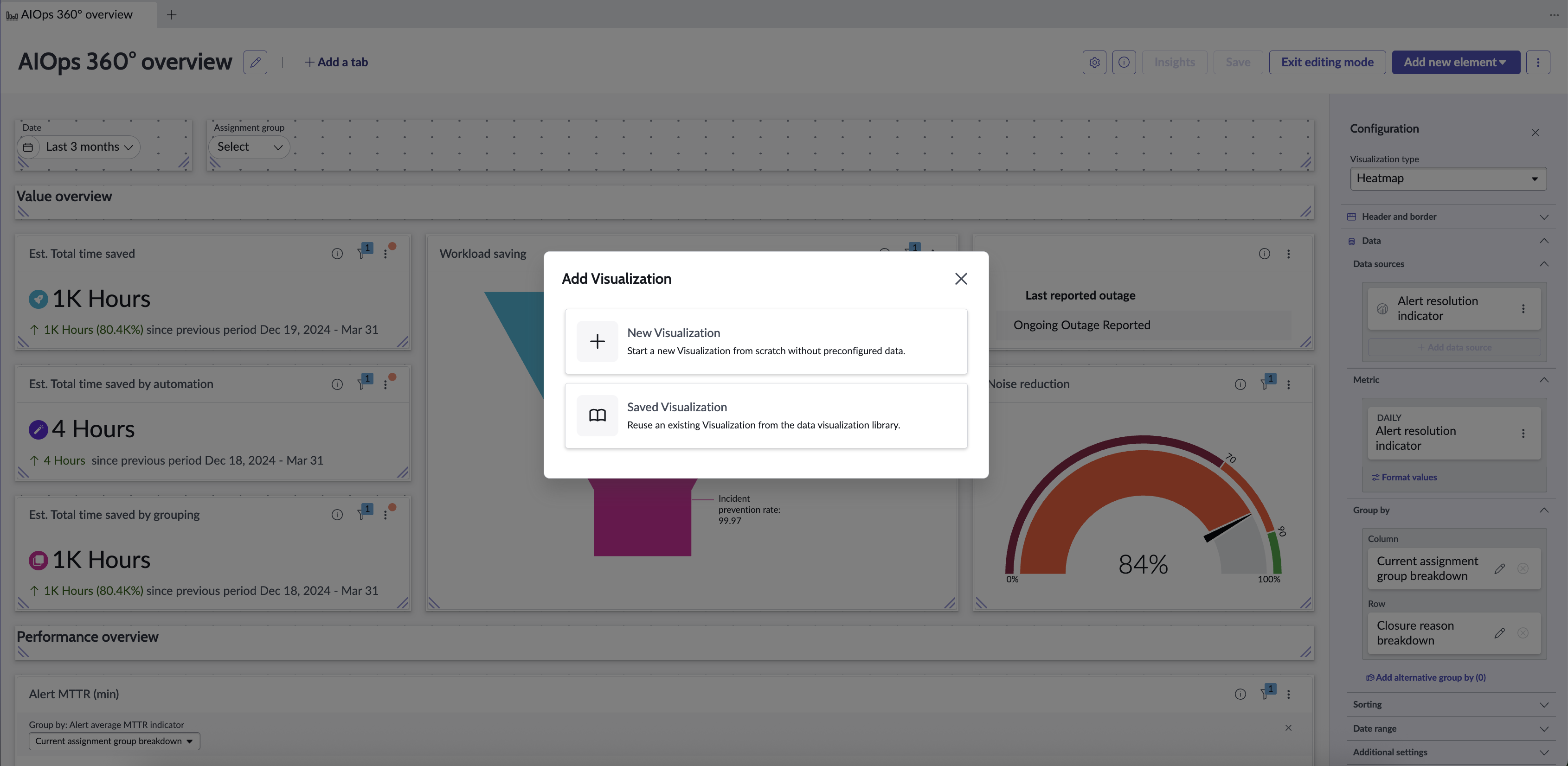This screenshot has width=1568, height=766.
Task: Click Add data source
Action: [1453, 347]
